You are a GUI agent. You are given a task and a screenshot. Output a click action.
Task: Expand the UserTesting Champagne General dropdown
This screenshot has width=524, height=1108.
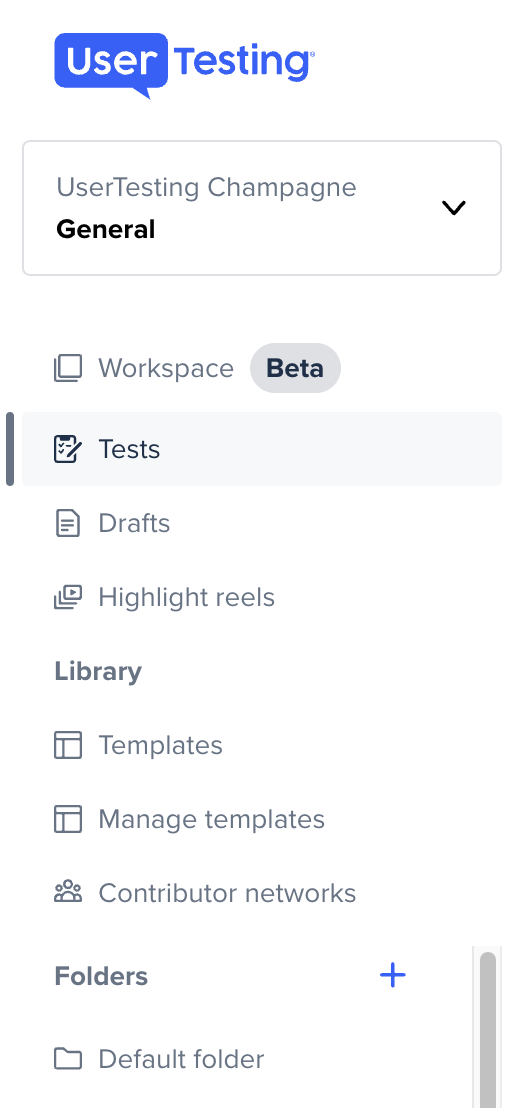click(x=262, y=208)
